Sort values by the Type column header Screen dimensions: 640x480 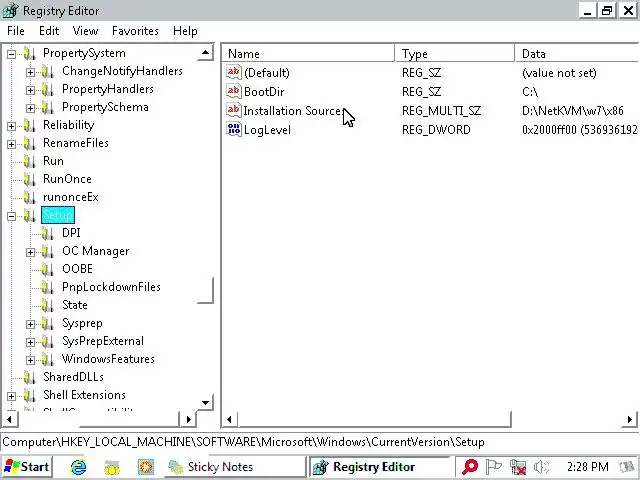point(455,53)
